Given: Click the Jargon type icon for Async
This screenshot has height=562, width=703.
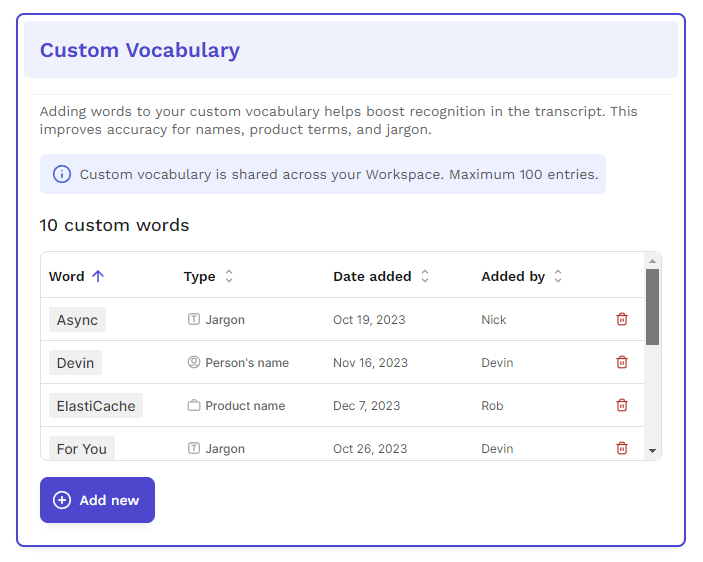Looking at the screenshot, I should click(194, 319).
